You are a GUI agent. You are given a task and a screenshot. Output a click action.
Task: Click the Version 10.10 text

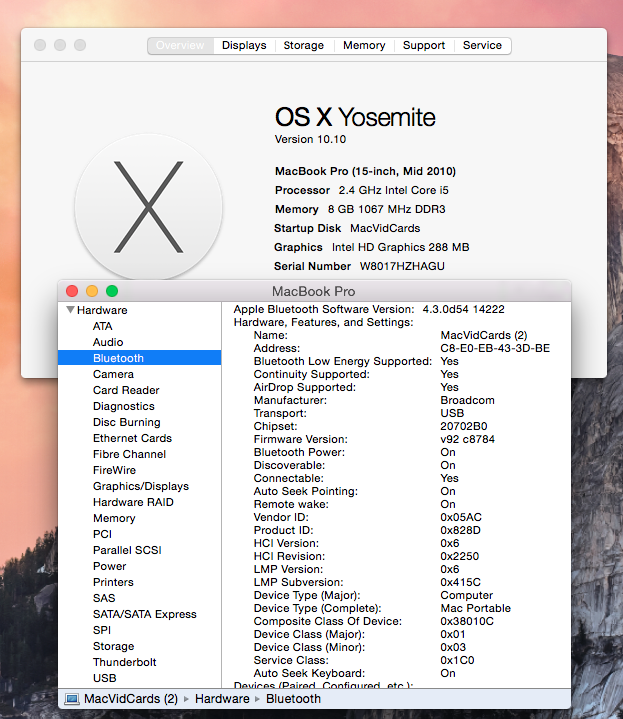[x=310, y=139]
